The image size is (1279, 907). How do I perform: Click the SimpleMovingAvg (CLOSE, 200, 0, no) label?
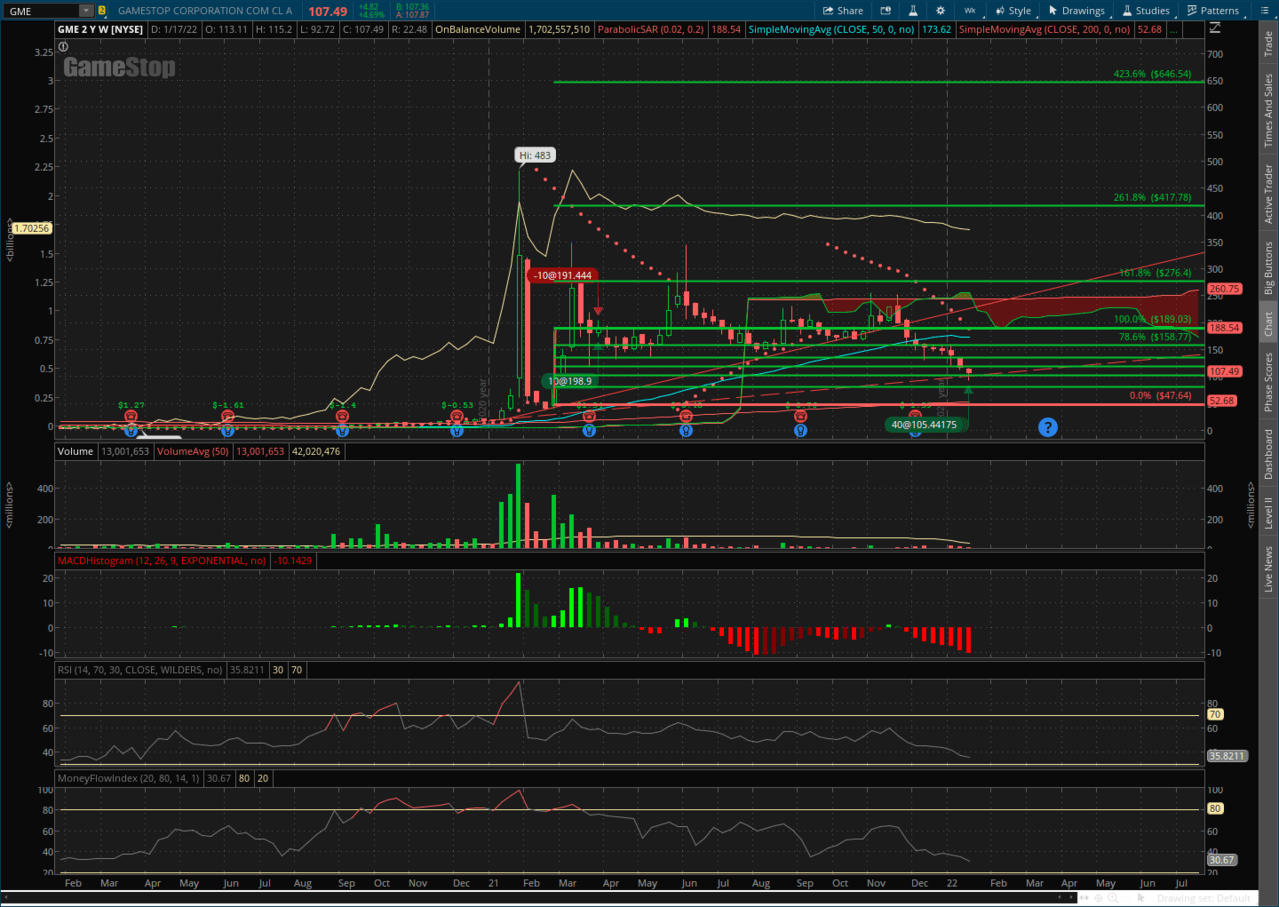tap(1044, 30)
